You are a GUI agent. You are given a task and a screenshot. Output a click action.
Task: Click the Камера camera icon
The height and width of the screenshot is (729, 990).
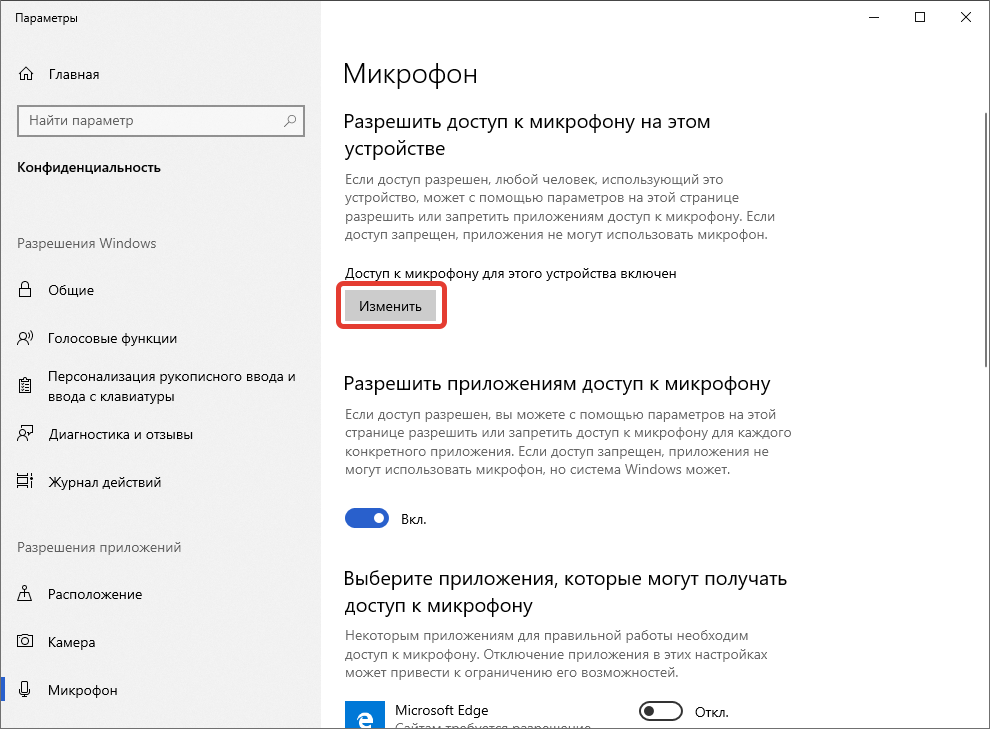pyautogui.click(x=26, y=642)
